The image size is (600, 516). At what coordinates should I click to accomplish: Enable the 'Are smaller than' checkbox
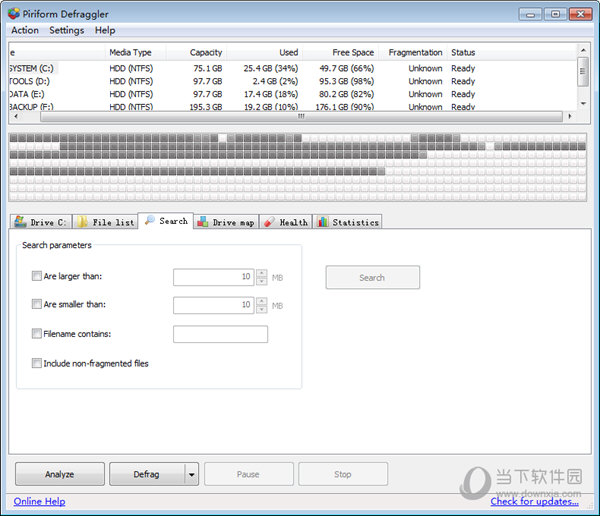(36, 304)
